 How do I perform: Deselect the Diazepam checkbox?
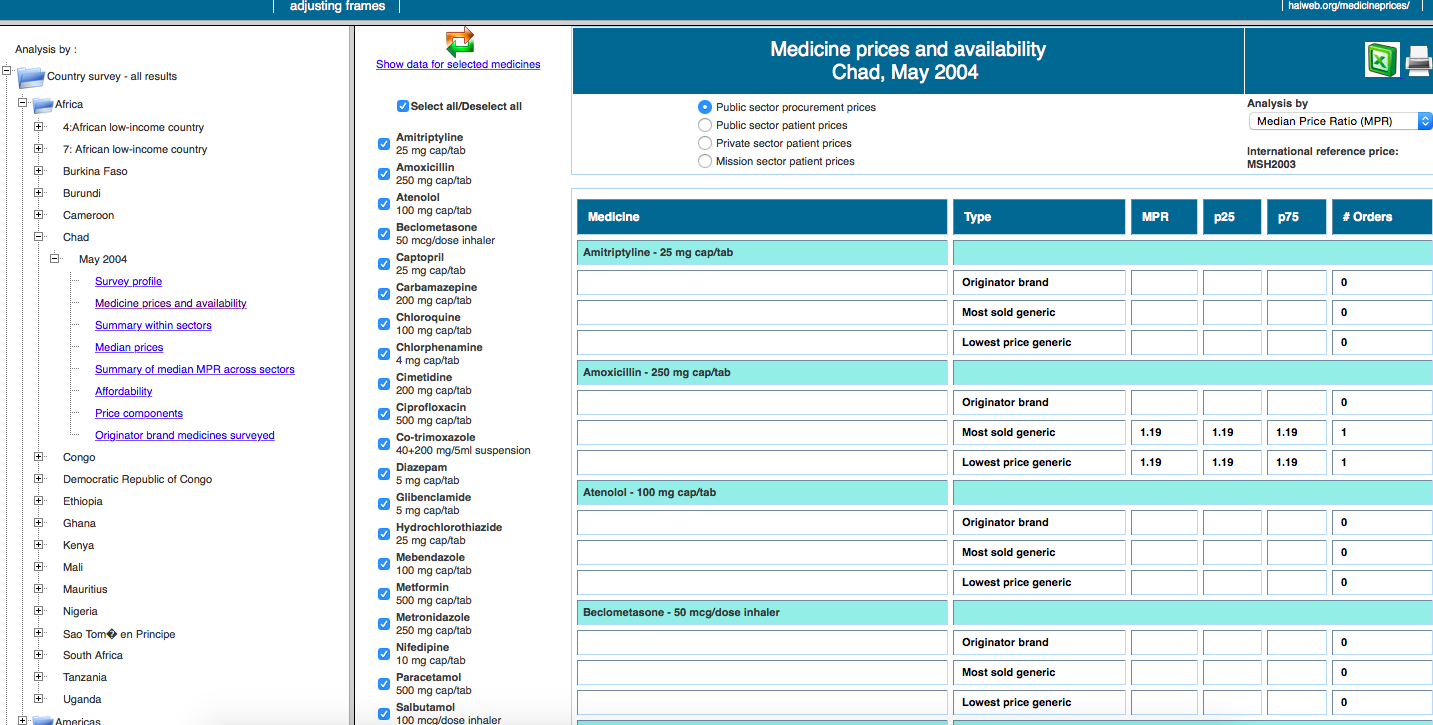[384, 474]
